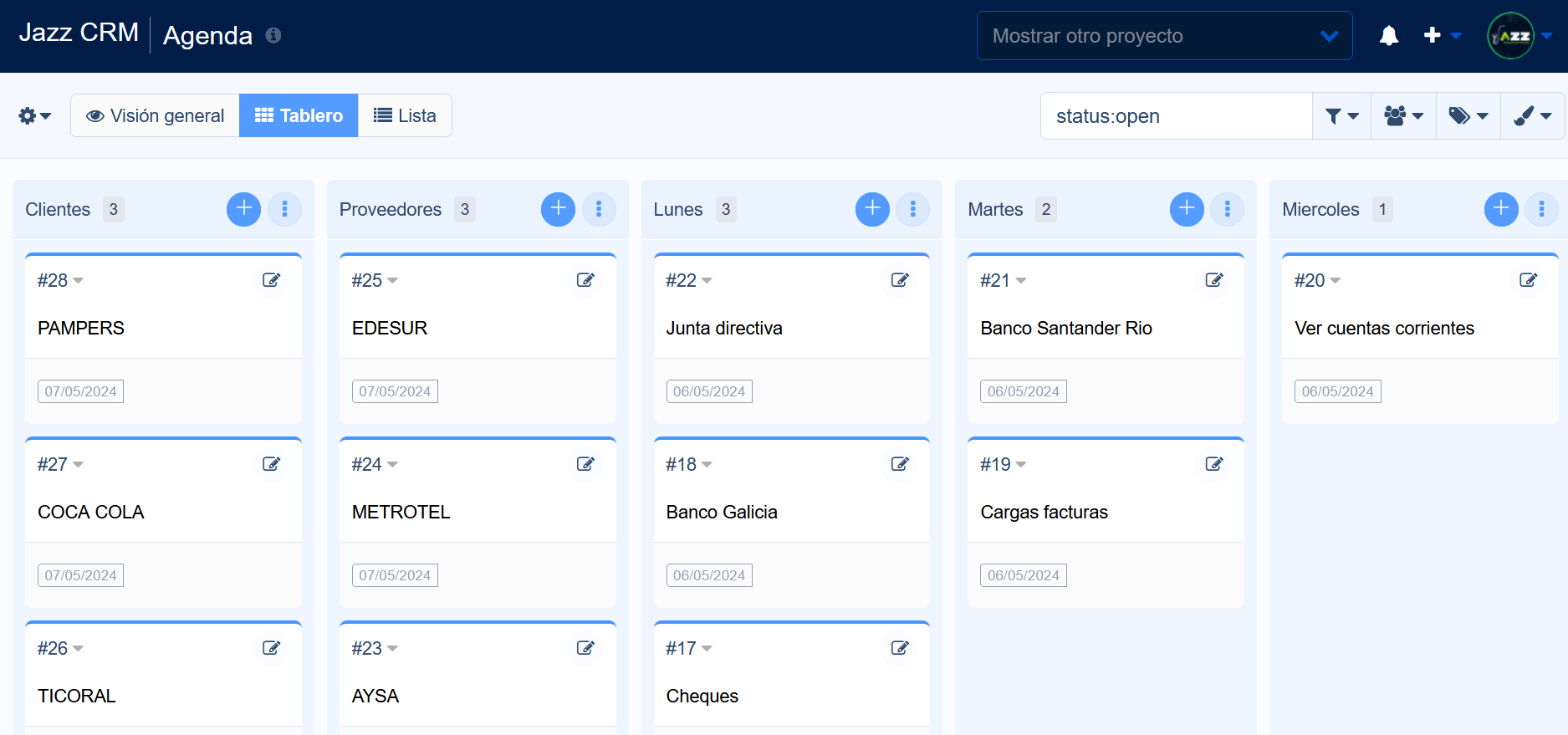Add a task to Martes column
The width and height of the screenshot is (1568, 735).
(x=1187, y=208)
